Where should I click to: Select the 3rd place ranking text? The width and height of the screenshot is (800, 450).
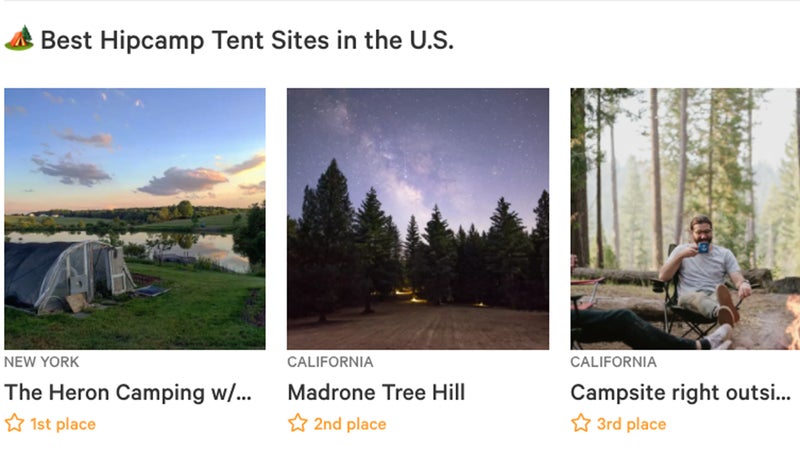tap(631, 424)
